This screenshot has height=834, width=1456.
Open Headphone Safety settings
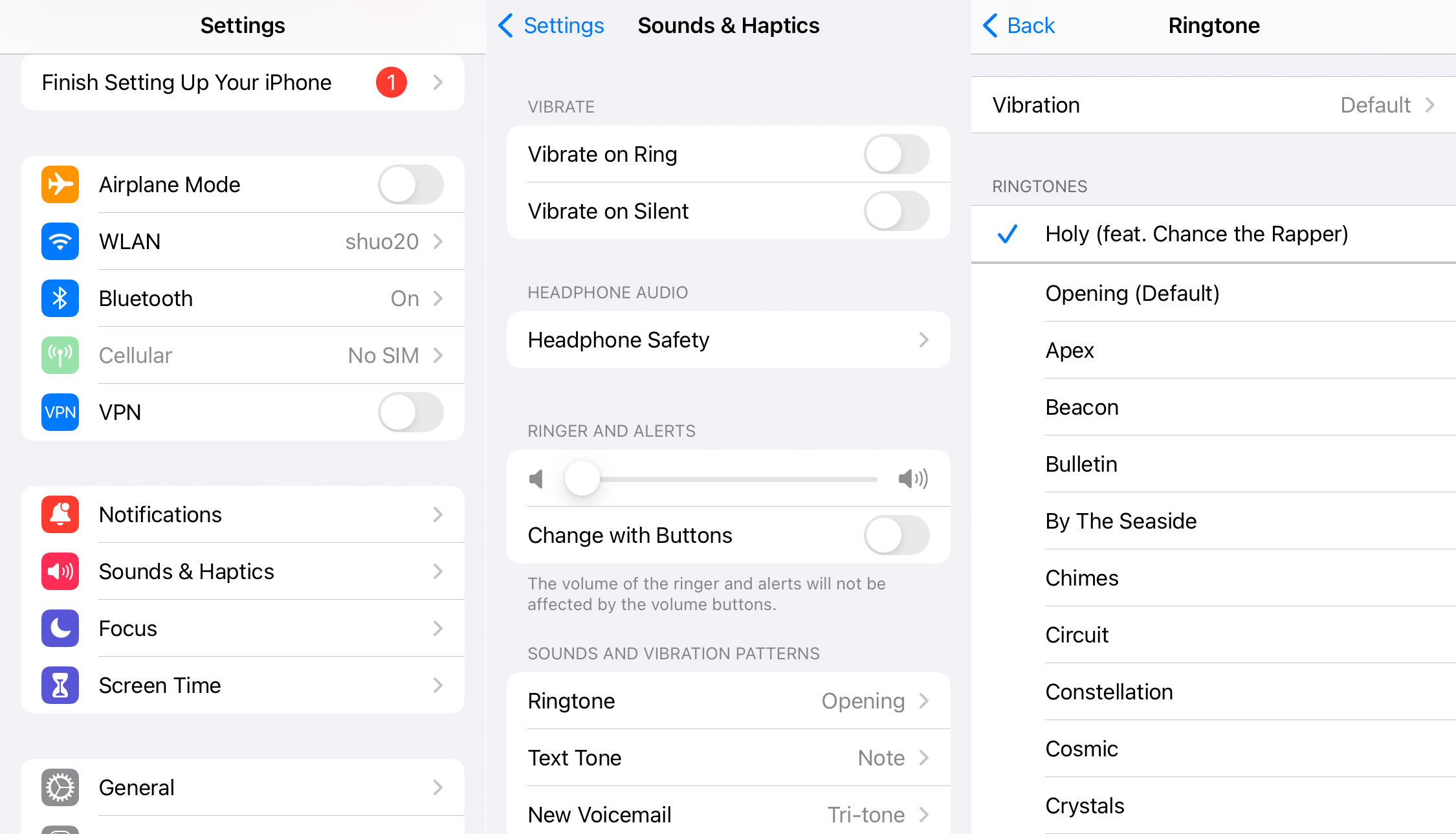coord(728,339)
